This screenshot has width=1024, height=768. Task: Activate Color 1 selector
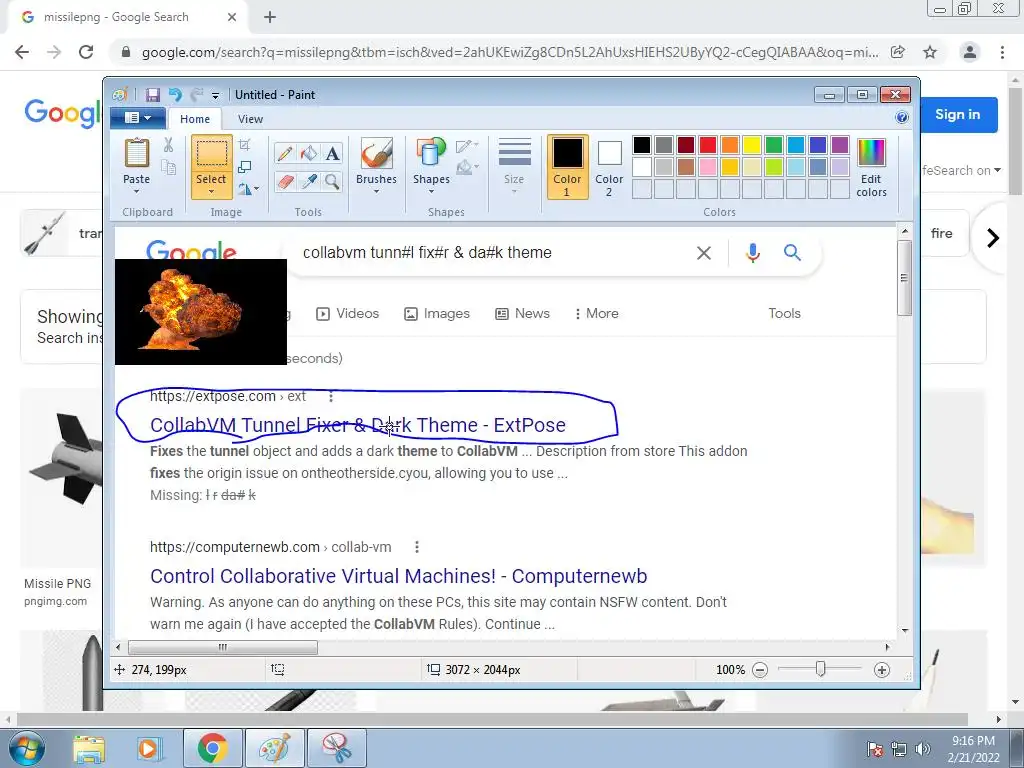pyautogui.click(x=567, y=167)
